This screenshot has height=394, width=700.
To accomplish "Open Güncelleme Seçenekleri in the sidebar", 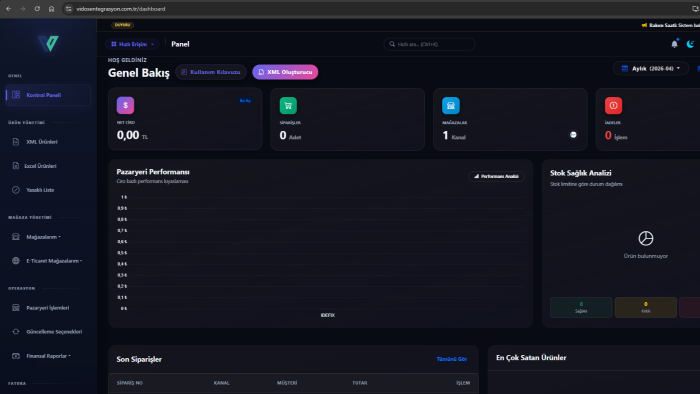I will pos(48,332).
